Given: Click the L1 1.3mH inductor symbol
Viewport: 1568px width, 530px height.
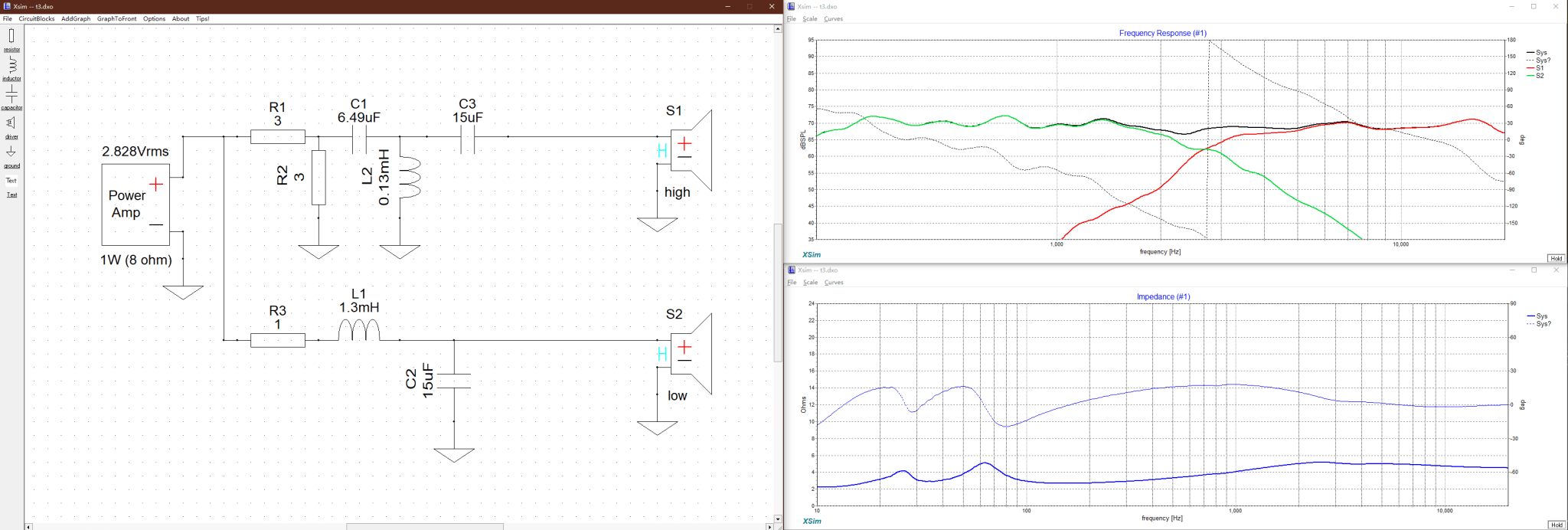Looking at the screenshot, I should 359,330.
